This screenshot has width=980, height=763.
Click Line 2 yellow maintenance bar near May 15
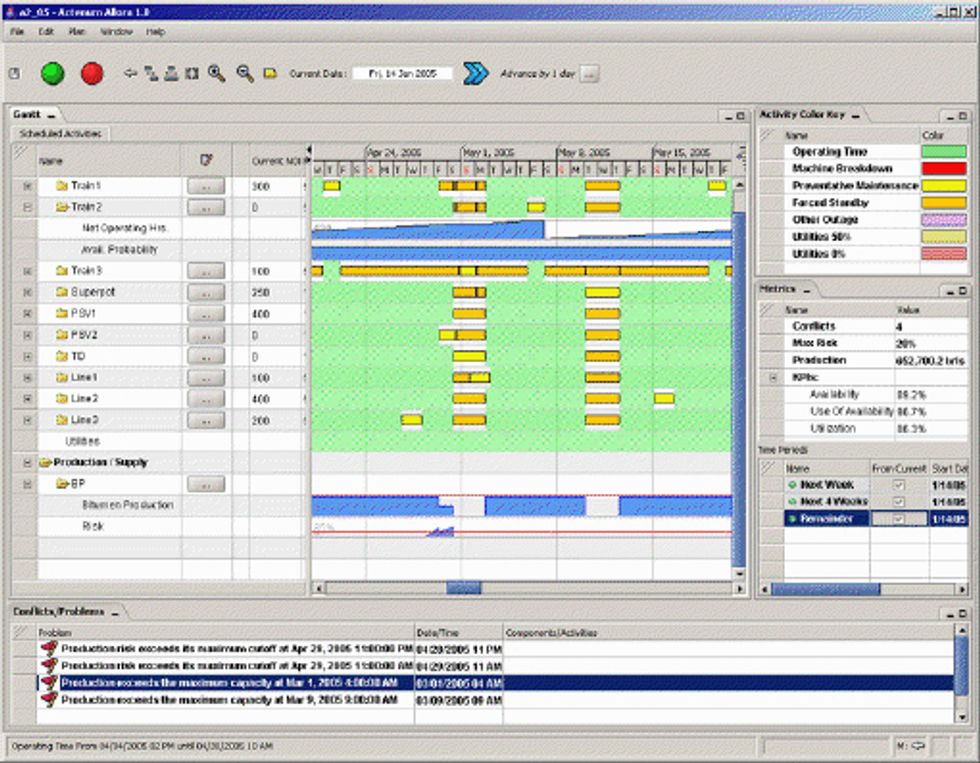[x=664, y=398]
